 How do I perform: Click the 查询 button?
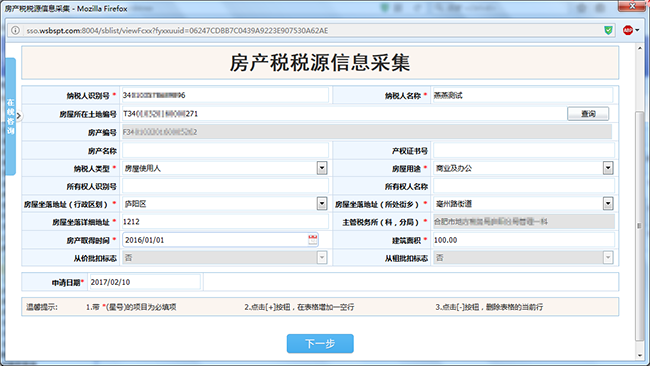point(588,114)
